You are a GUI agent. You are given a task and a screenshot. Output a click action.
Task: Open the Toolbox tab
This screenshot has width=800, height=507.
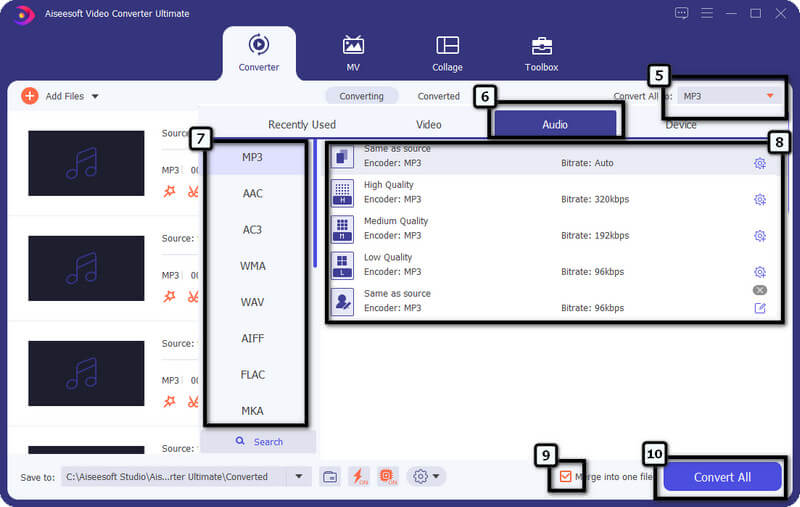[541, 53]
